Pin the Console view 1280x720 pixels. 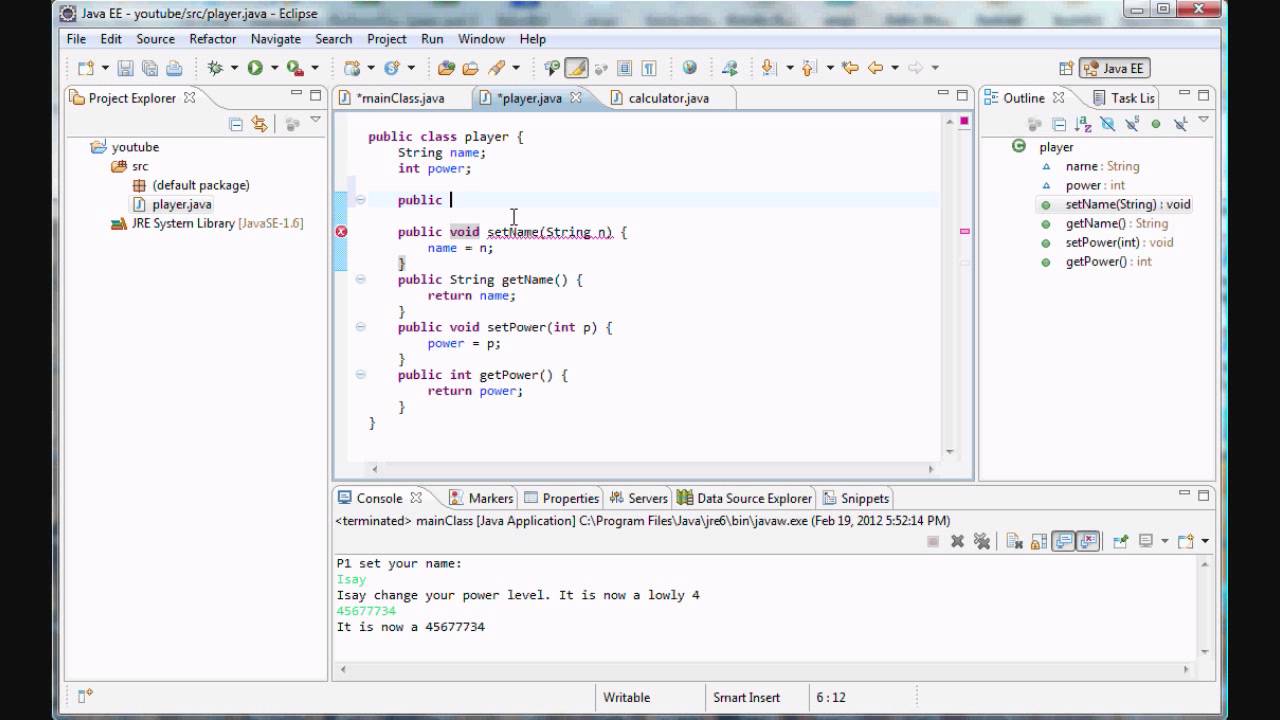click(1120, 541)
